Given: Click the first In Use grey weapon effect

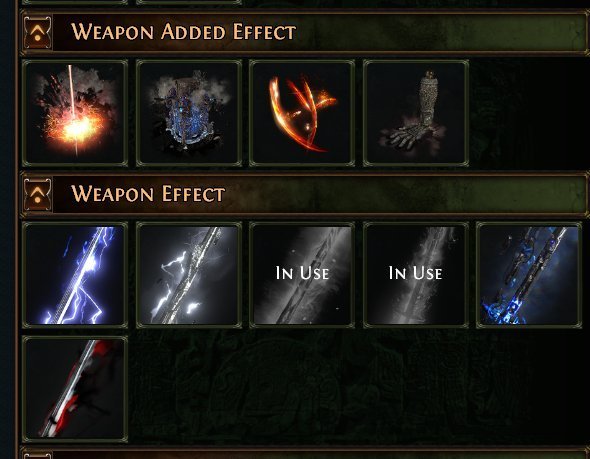Looking at the screenshot, I should point(302,275).
